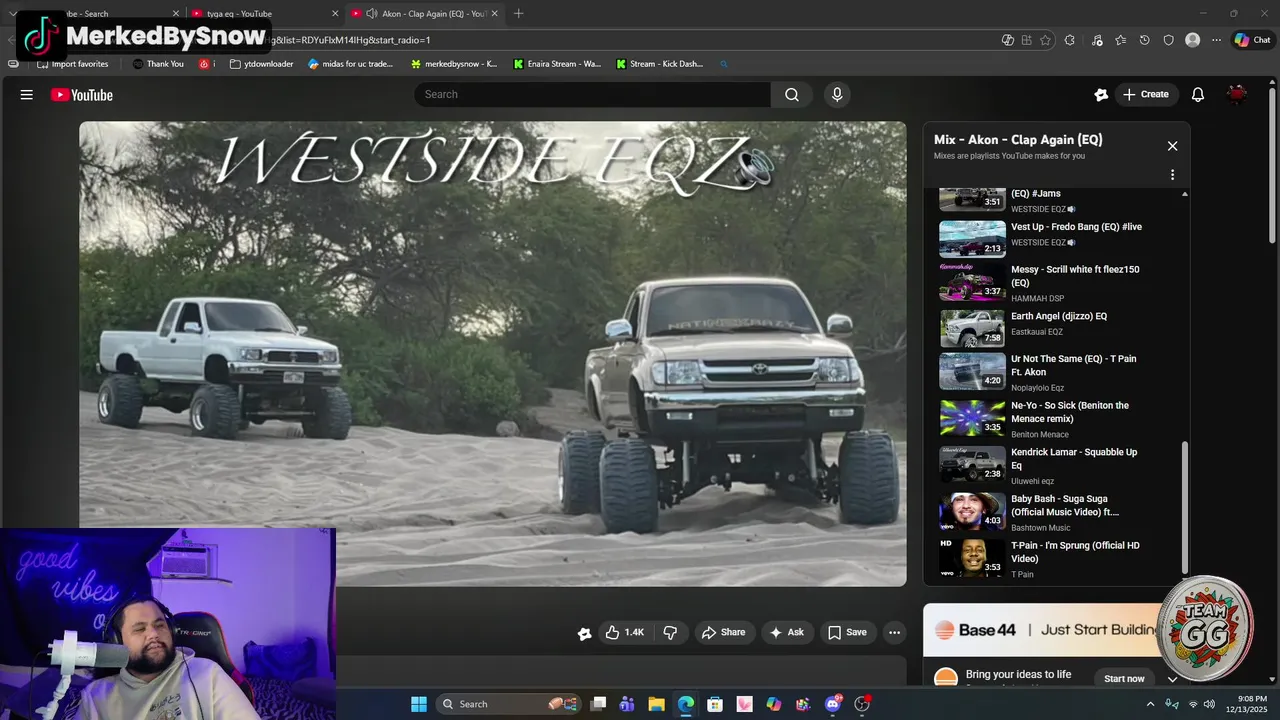
Task: Expand the Base44 ad chevron
Action: coord(1173,679)
